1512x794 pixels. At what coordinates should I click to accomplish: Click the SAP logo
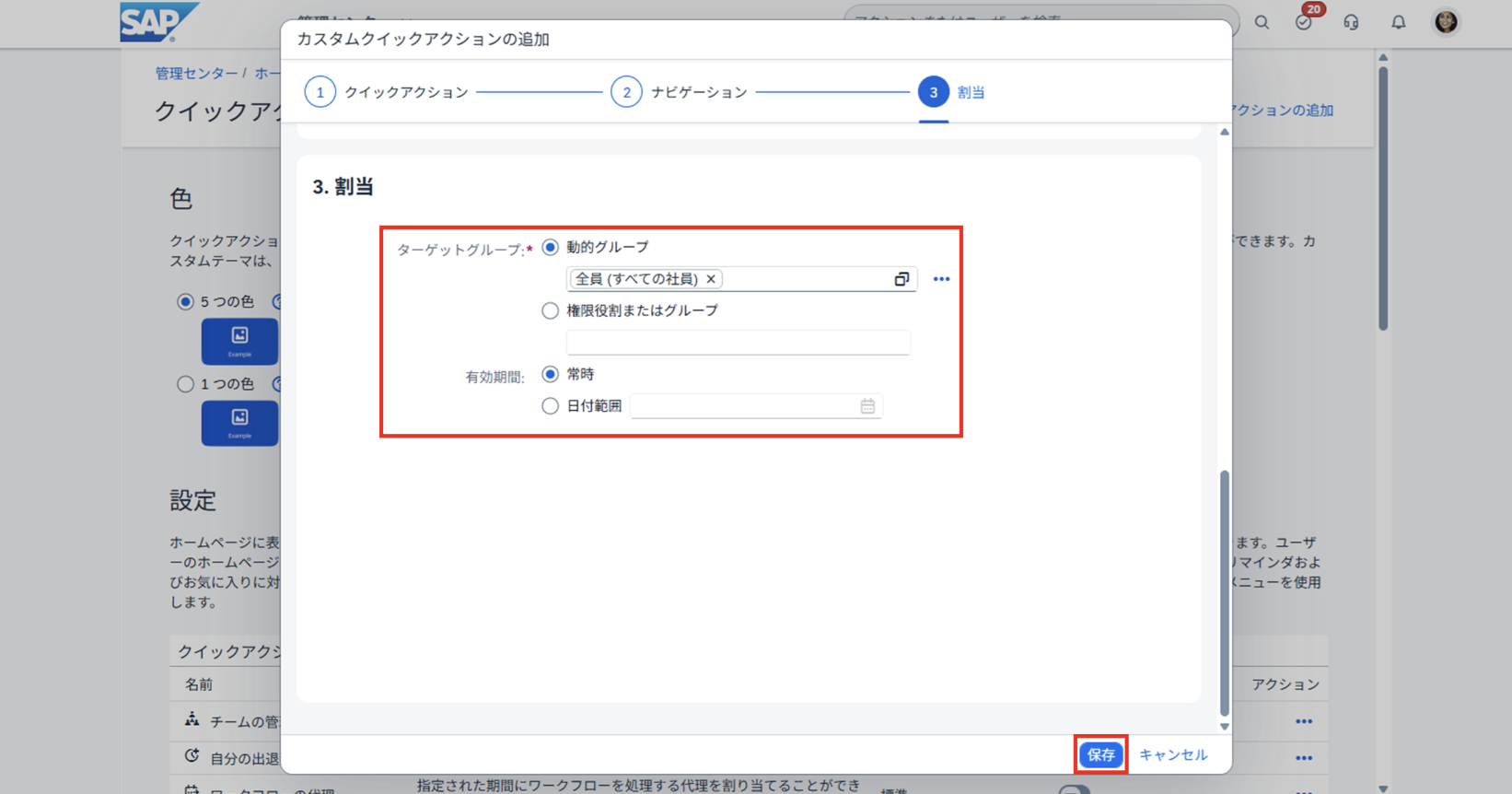[x=157, y=21]
